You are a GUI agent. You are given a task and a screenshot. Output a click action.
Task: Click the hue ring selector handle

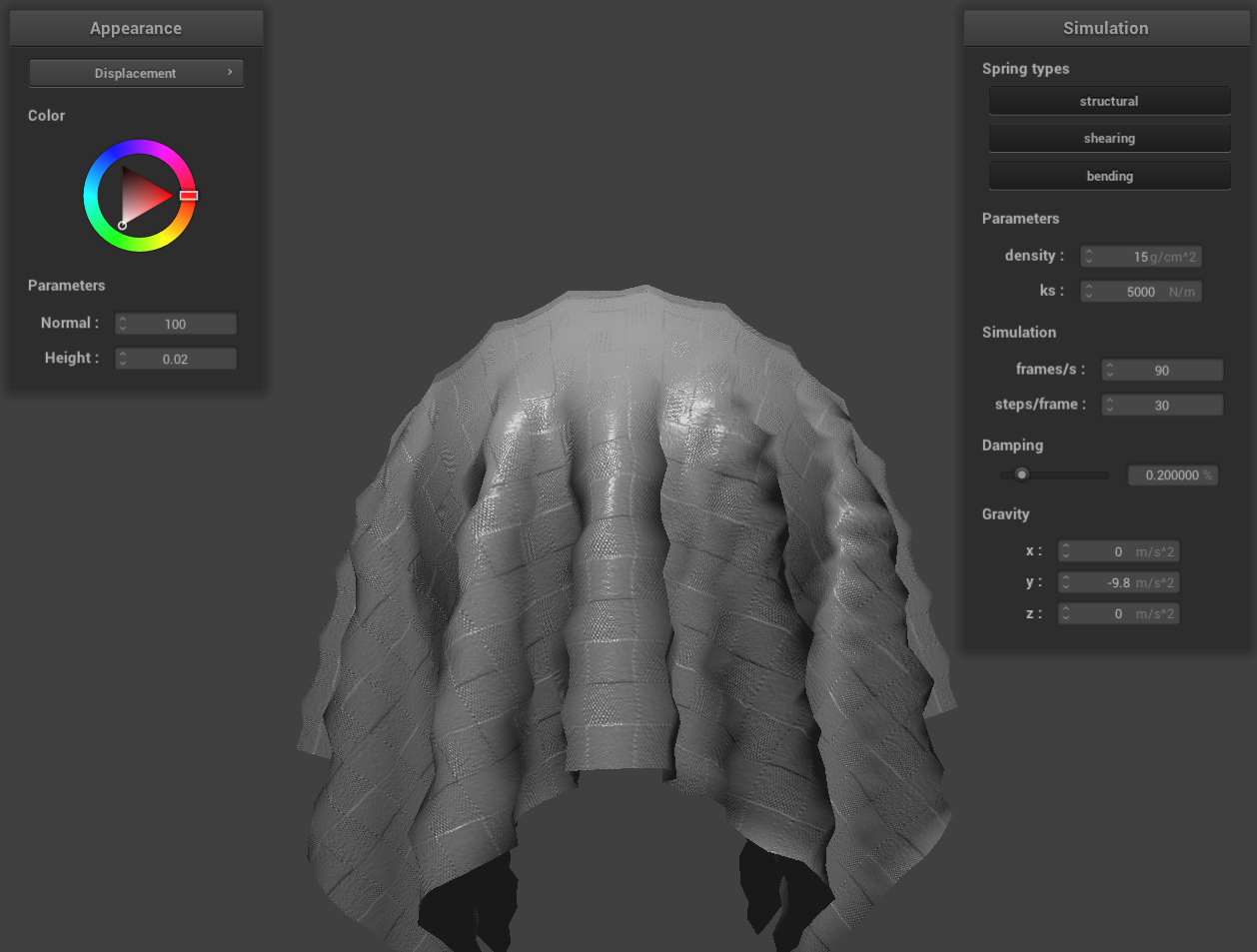point(188,196)
